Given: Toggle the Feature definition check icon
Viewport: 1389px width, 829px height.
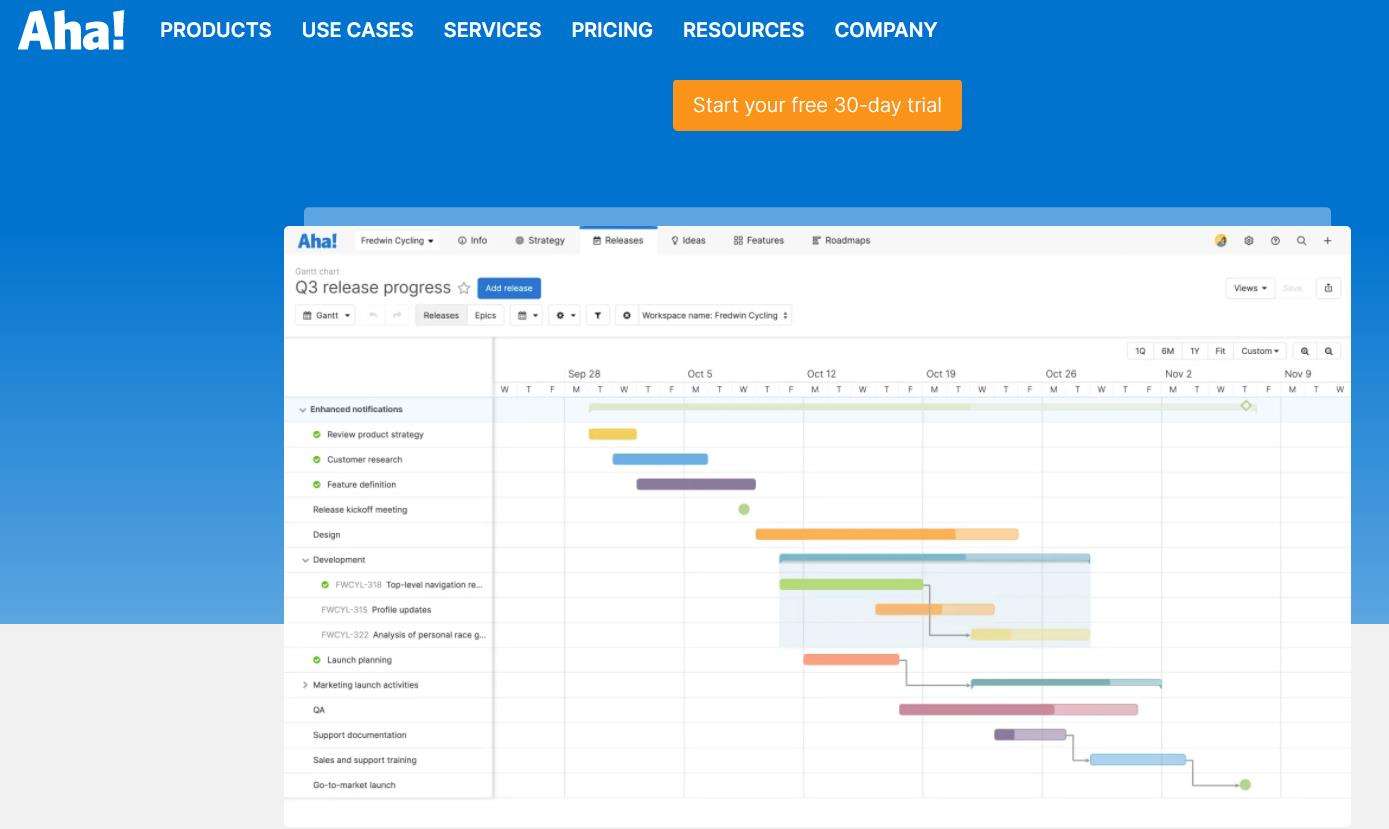Looking at the screenshot, I should 317,485.
